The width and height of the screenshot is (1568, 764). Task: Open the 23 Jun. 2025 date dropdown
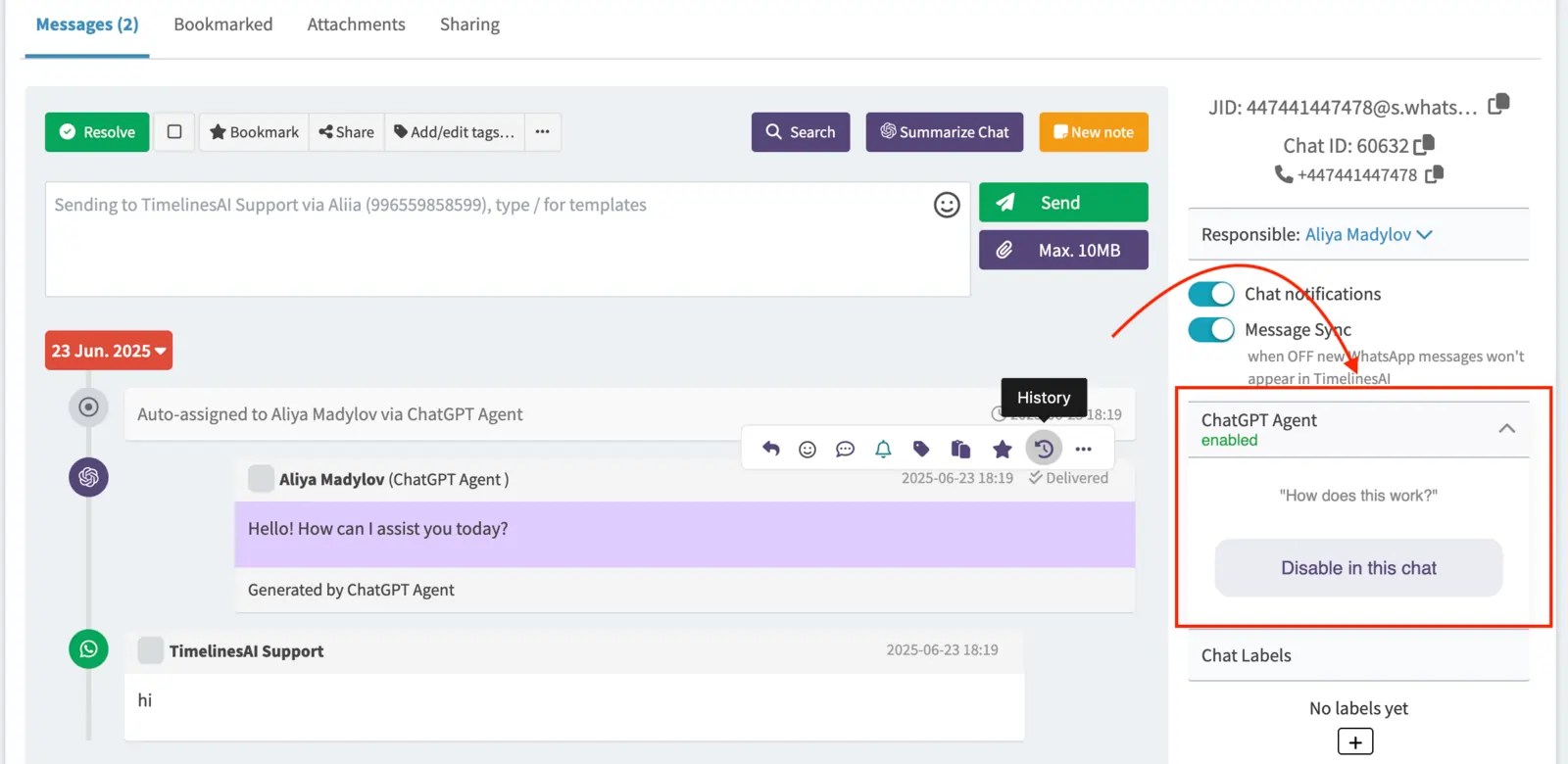click(109, 351)
